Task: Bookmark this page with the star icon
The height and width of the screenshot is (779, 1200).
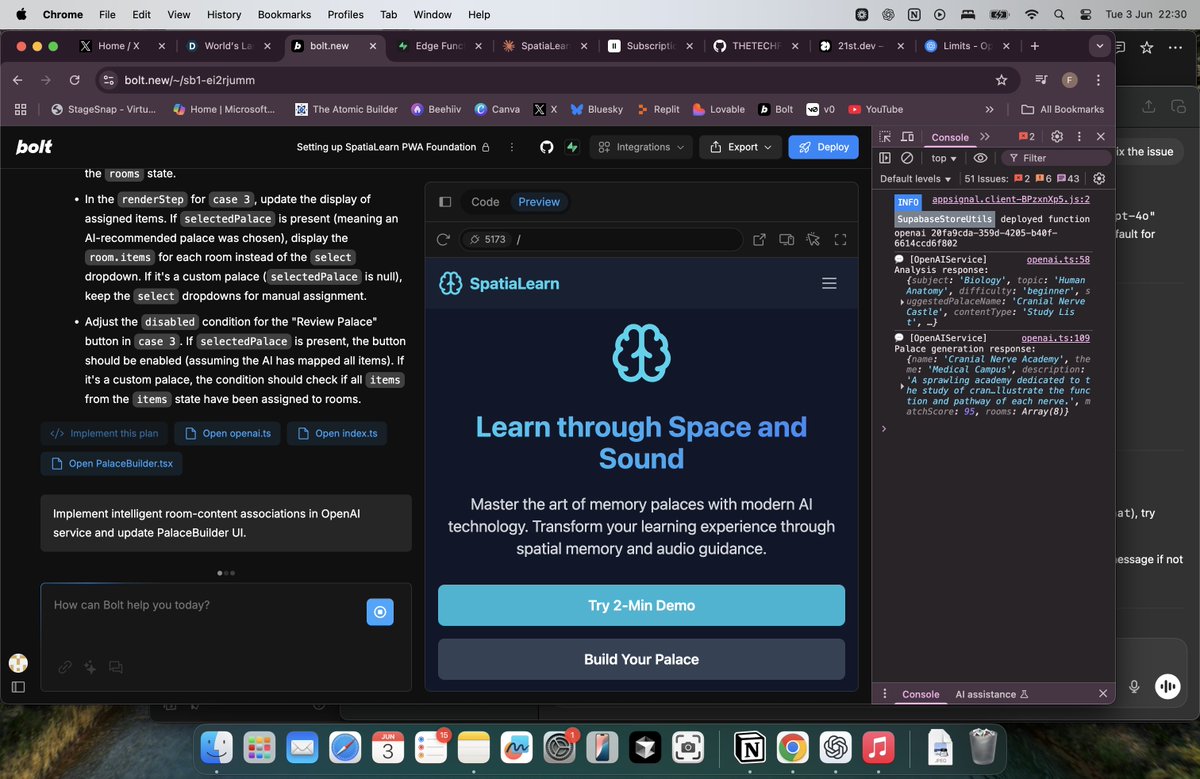Action: click(1001, 80)
